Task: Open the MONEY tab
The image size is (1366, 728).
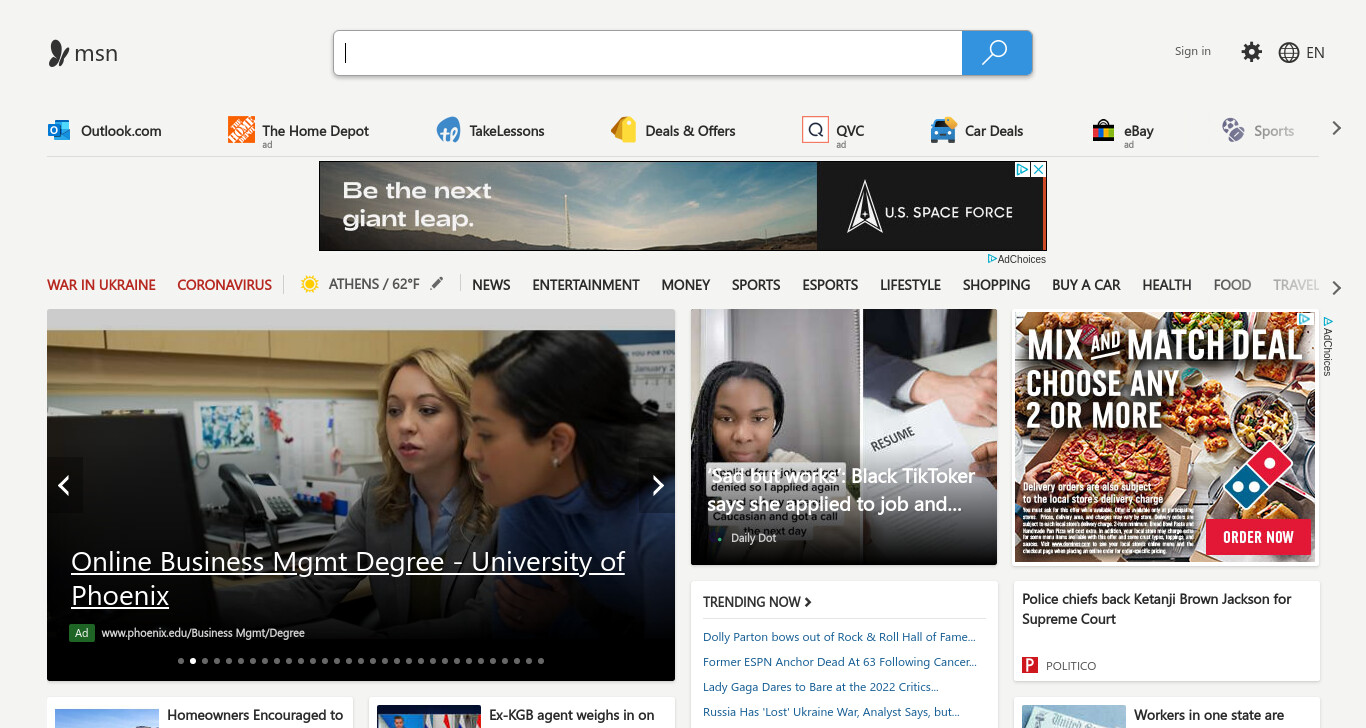Action: [686, 285]
